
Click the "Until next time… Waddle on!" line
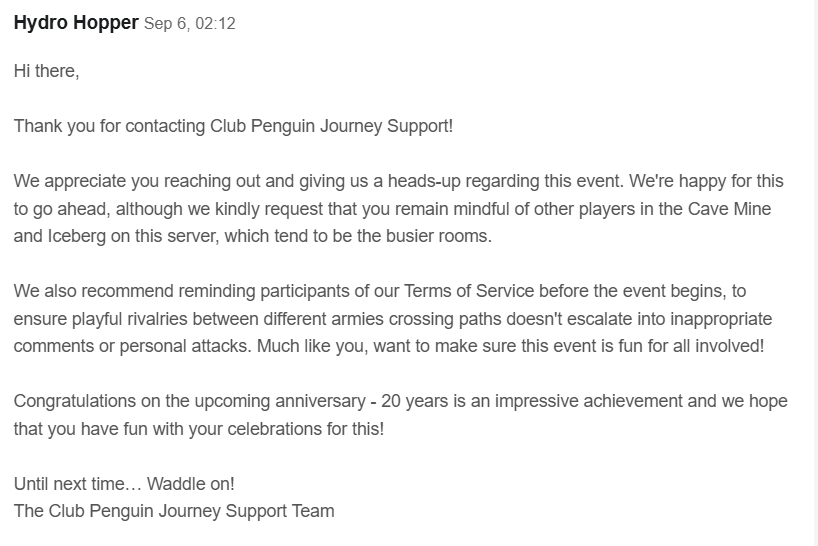124,484
